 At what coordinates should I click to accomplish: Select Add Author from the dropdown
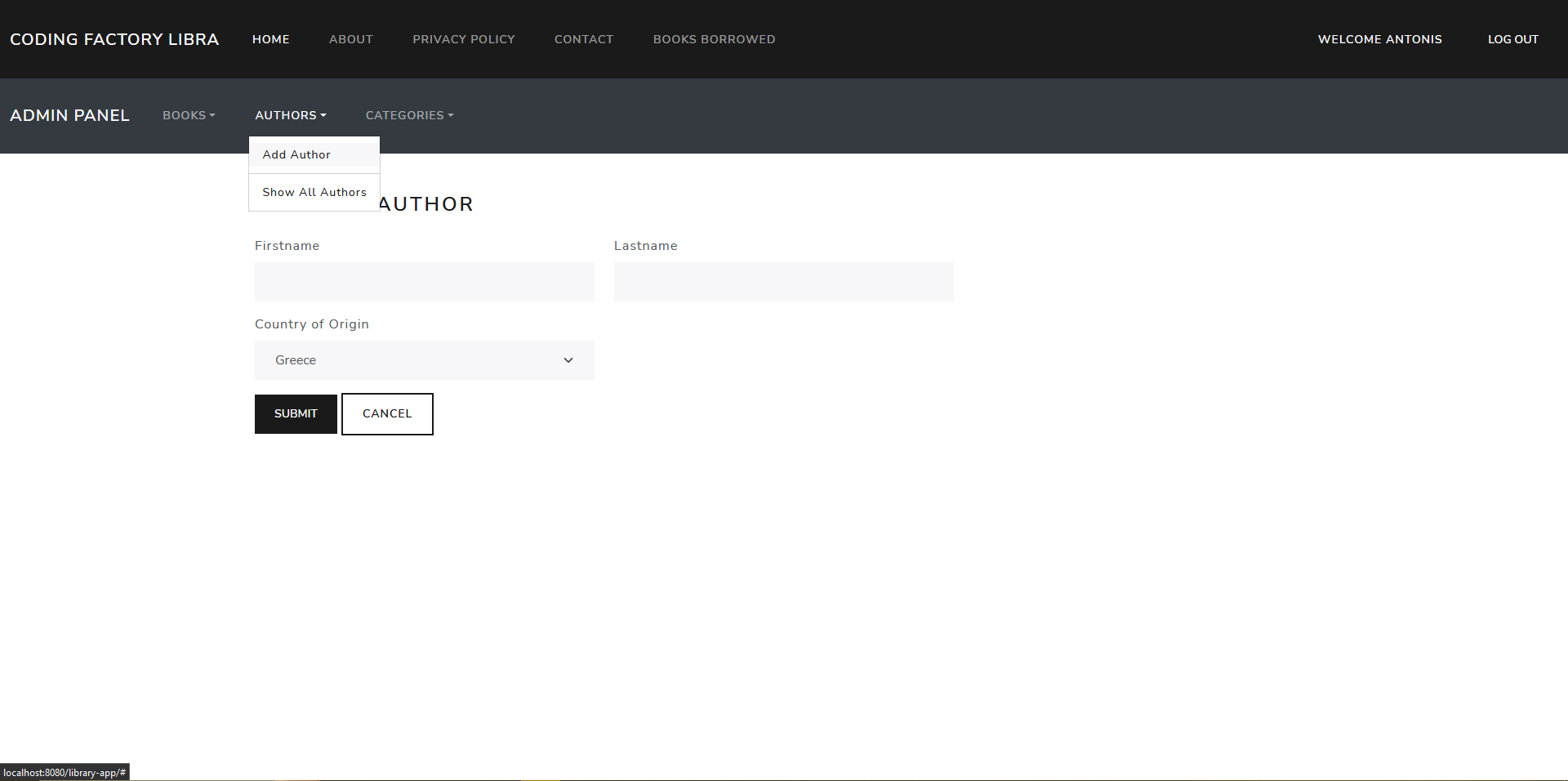(296, 155)
